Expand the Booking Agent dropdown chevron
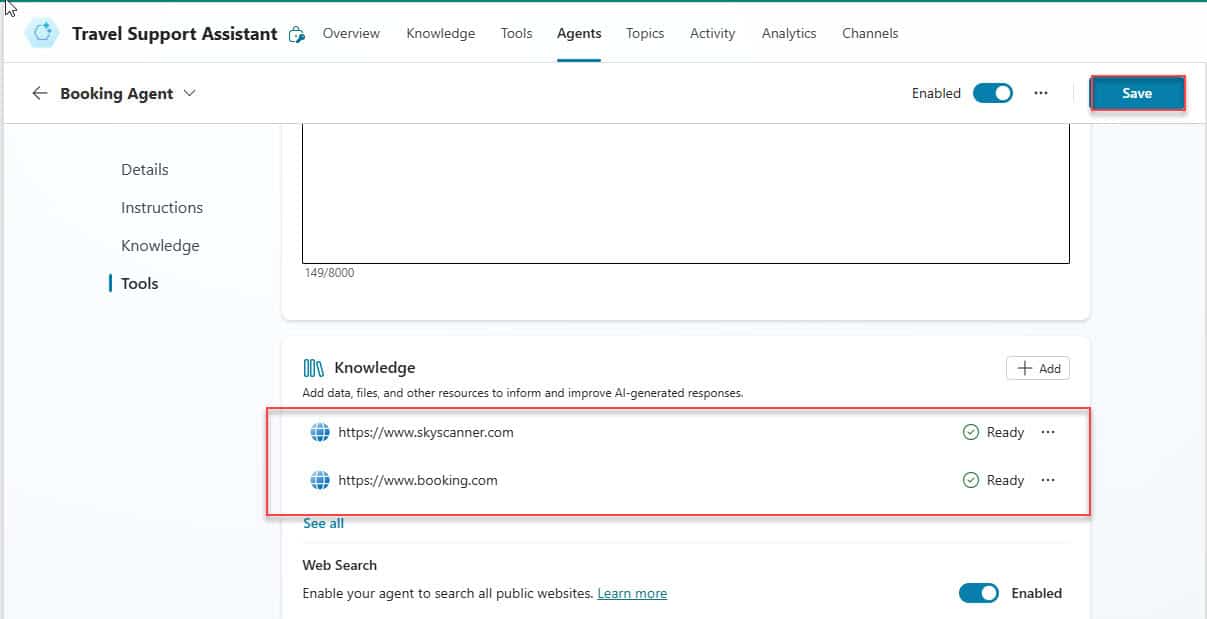 point(190,93)
